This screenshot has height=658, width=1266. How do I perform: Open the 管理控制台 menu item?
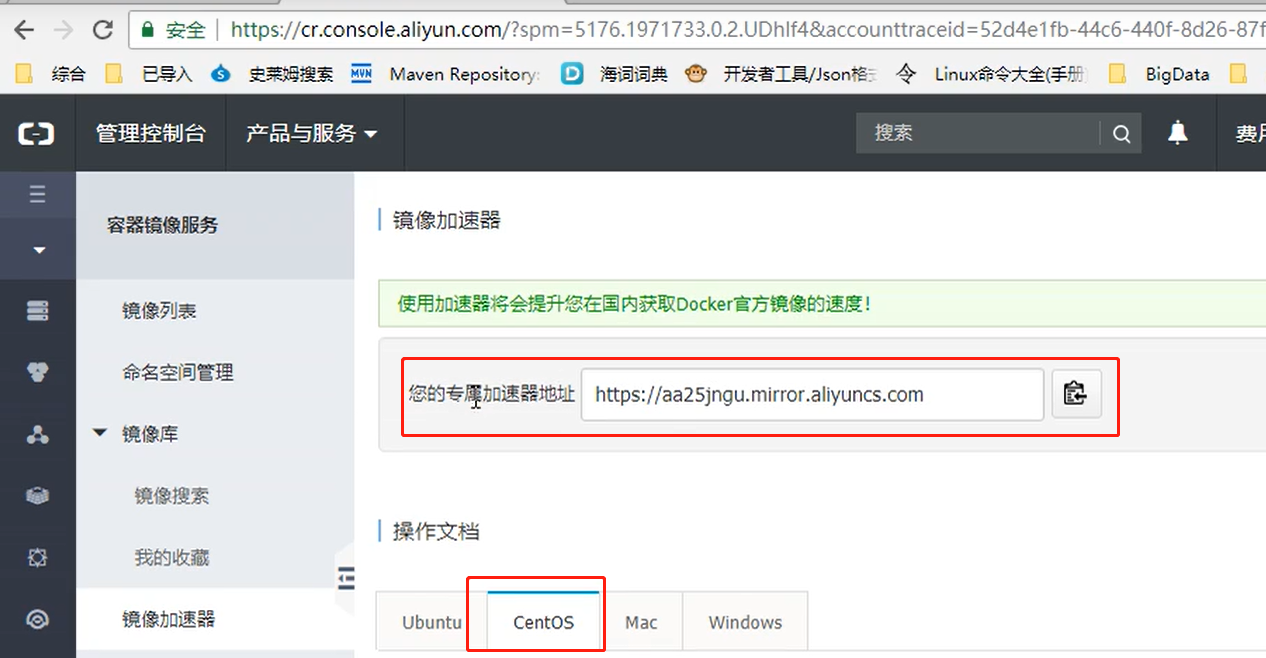click(150, 132)
